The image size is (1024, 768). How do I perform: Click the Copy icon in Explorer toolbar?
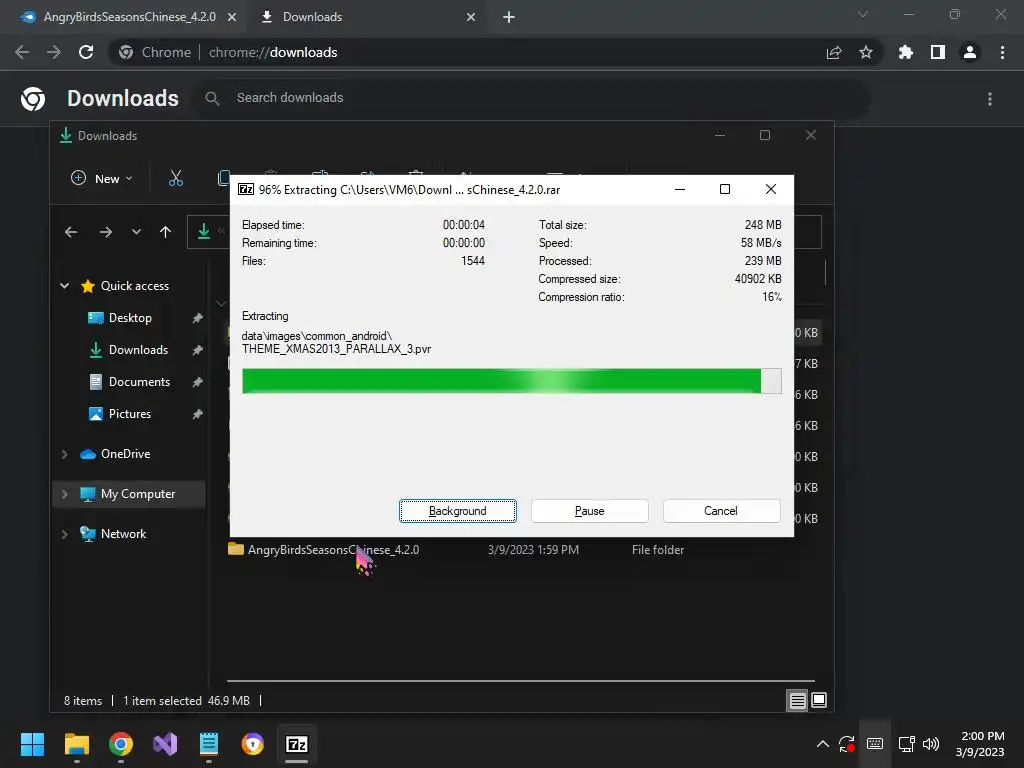point(223,178)
